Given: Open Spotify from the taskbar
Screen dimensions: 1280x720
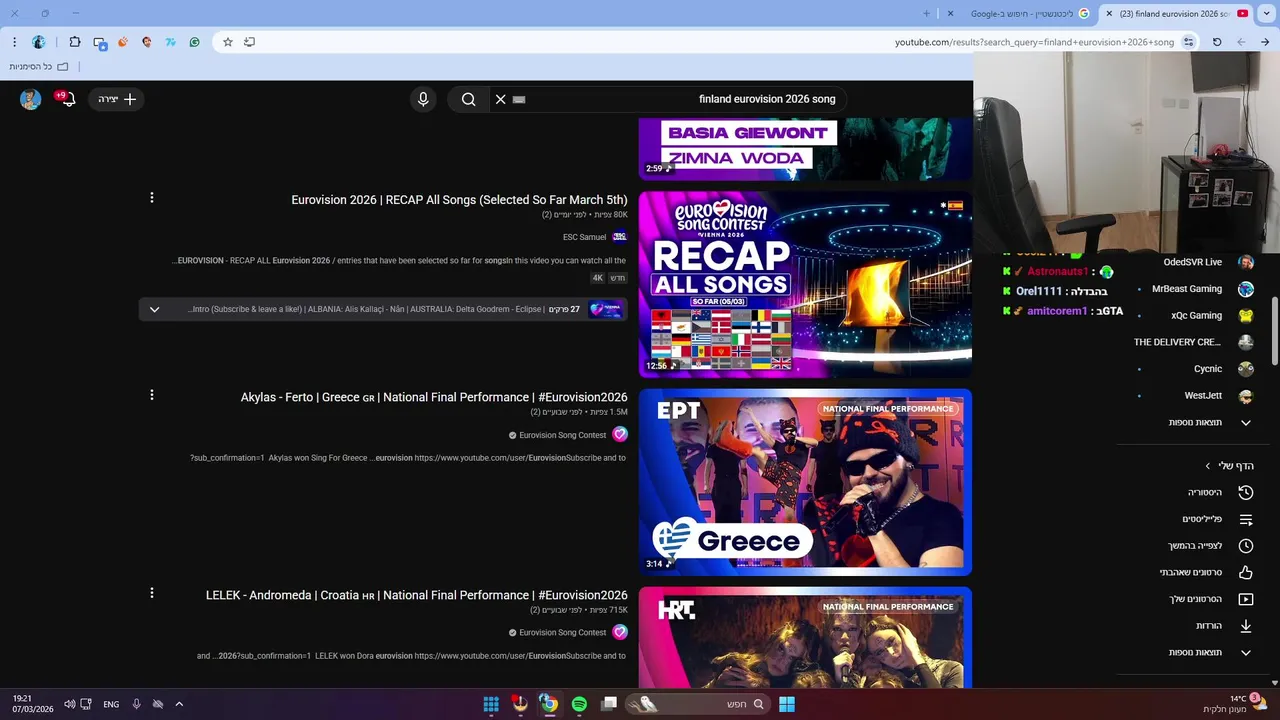Looking at the screenshot, I should click(x=579, y=704).
